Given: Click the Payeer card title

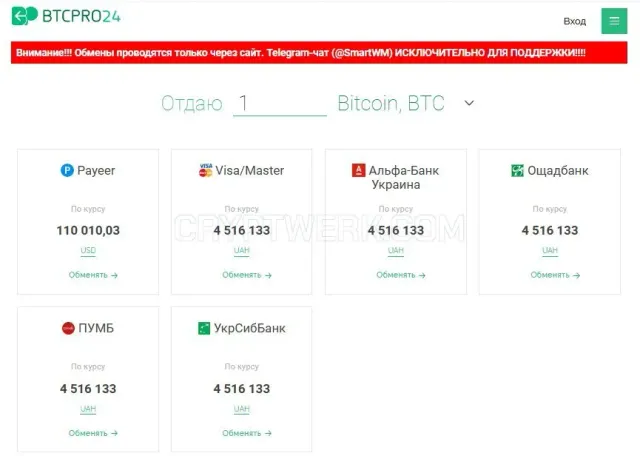Looking at the screenshot, I should click(x=96, y=170).
